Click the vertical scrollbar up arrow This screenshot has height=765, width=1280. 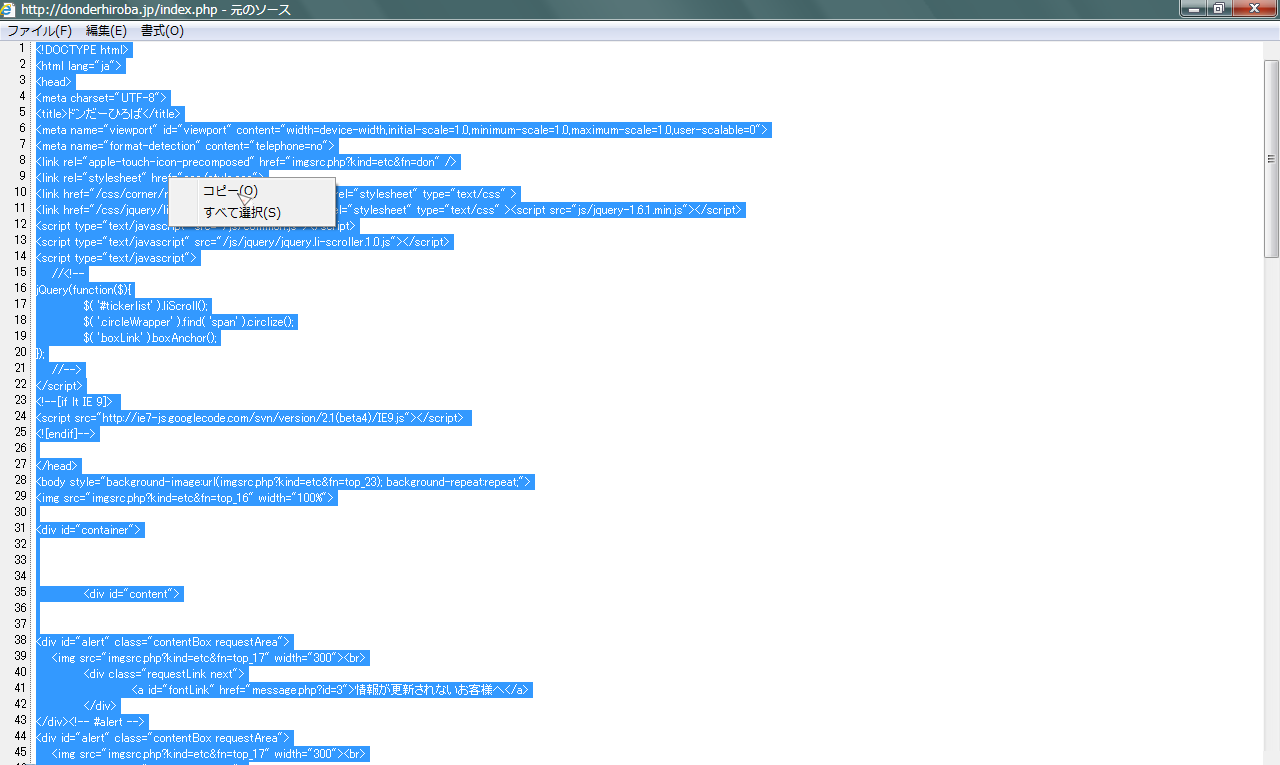1271,49
